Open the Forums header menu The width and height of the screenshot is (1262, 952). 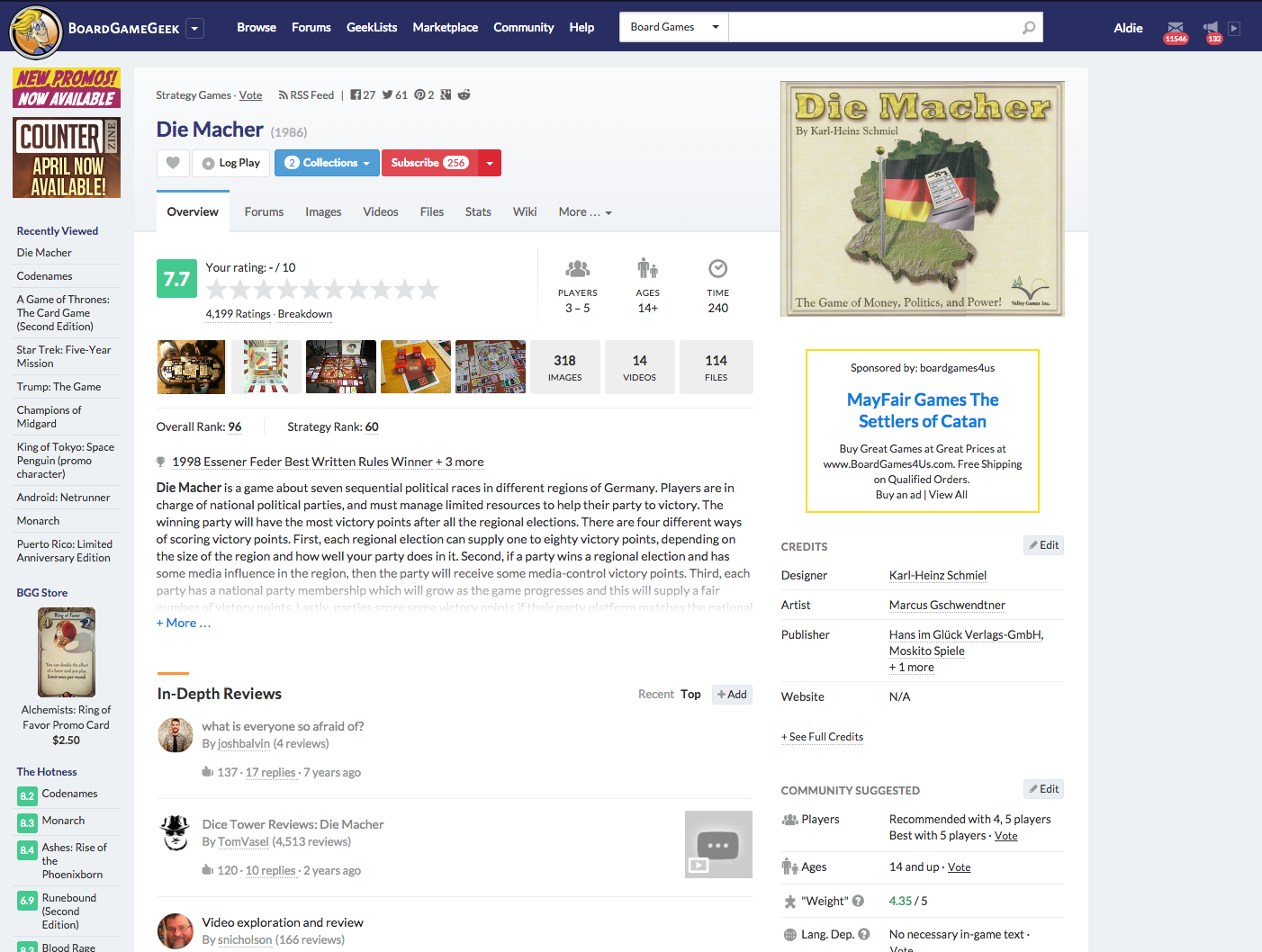[311, 28]
